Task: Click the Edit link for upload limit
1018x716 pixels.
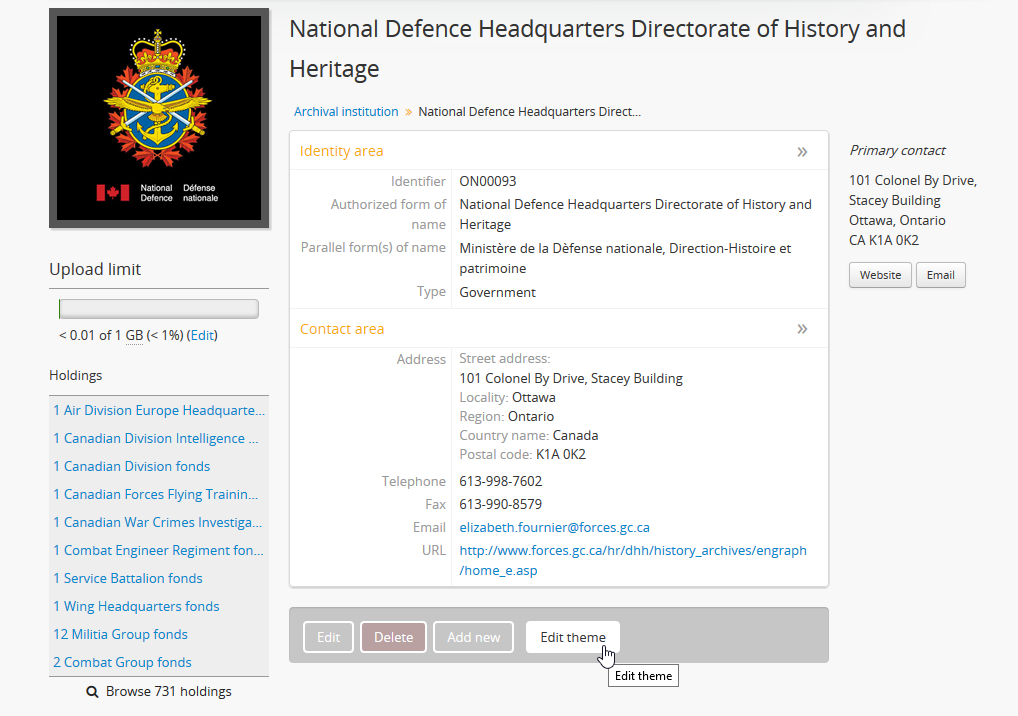Action: tap(202, 336)
